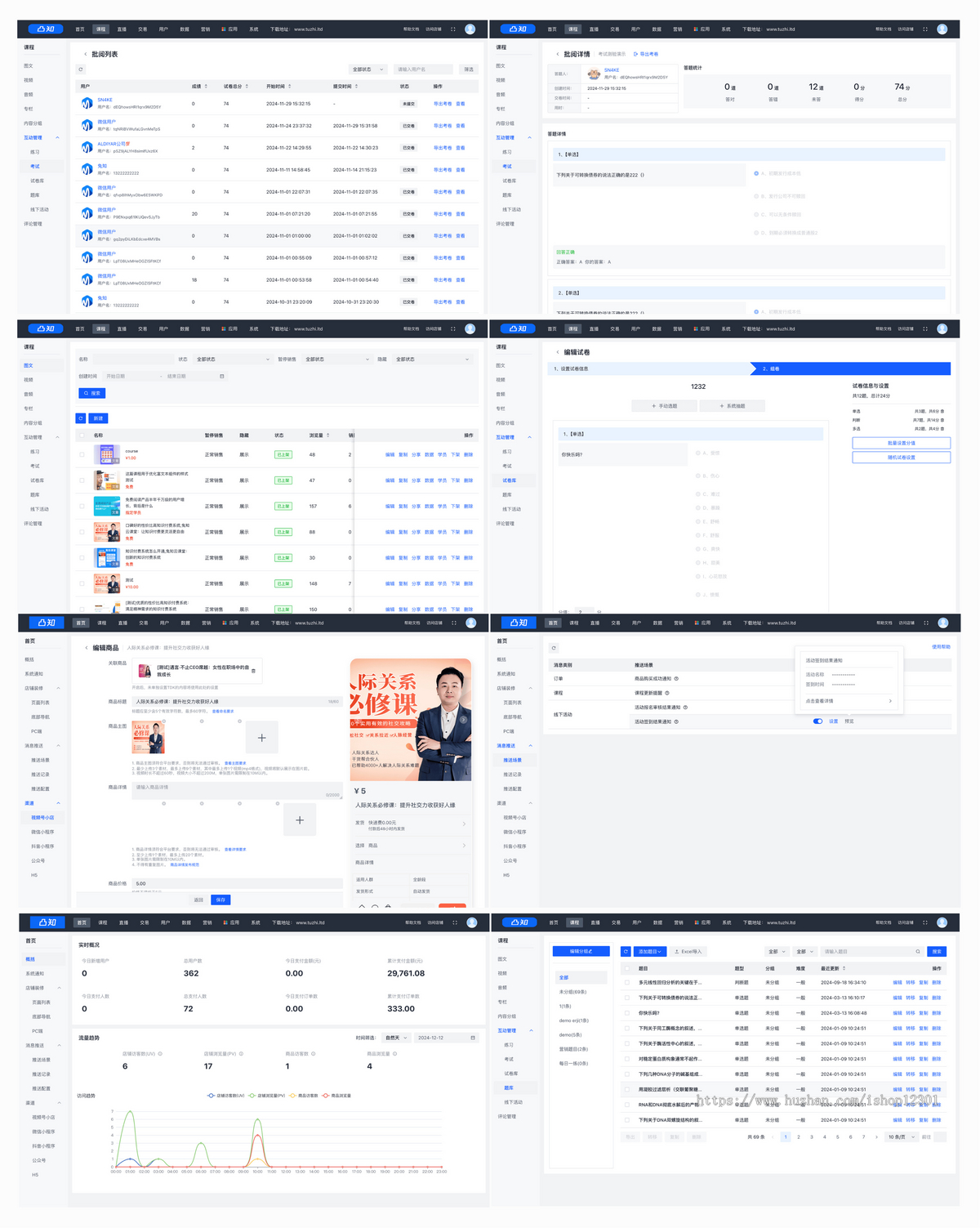Select 课程 tab in 批阅列表 panel header

coord(100,29)
